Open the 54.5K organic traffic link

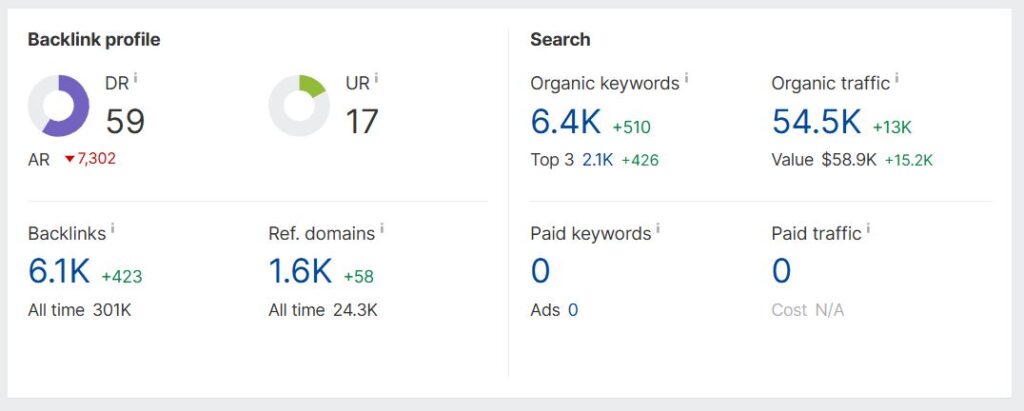pyautogui.click(x=816, y=122)
